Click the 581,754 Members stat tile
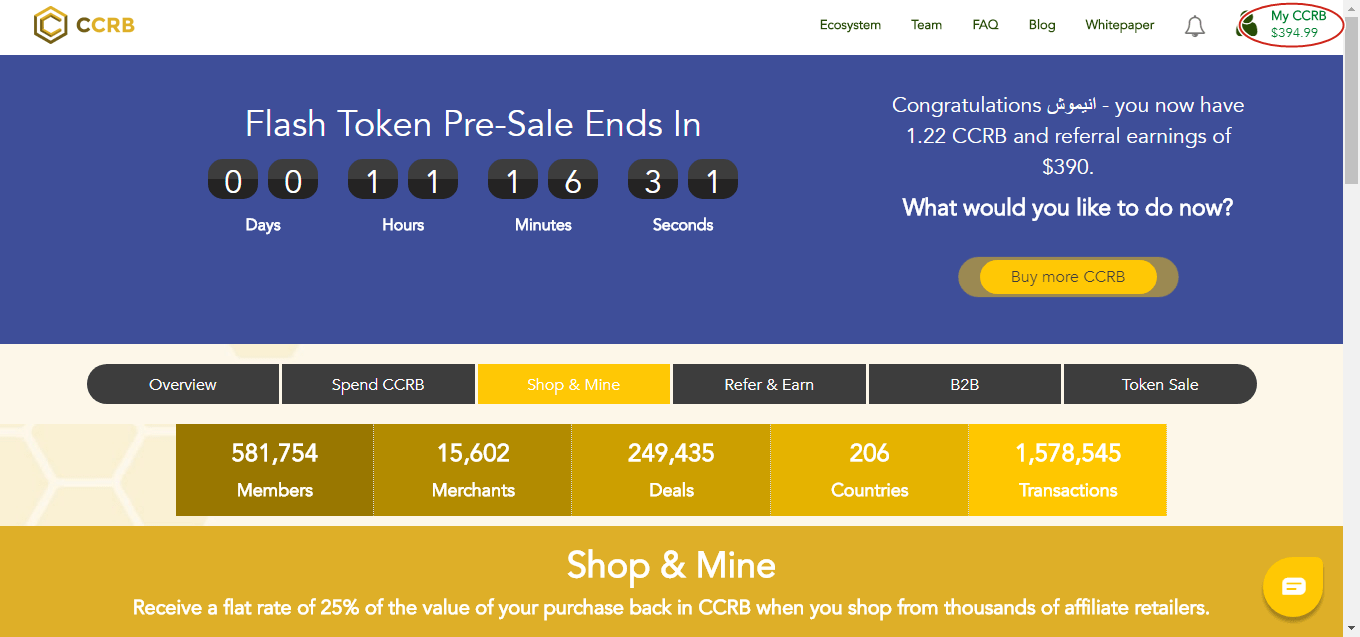The width and height of the screenshot is (1360, 637). click(275, 470)
